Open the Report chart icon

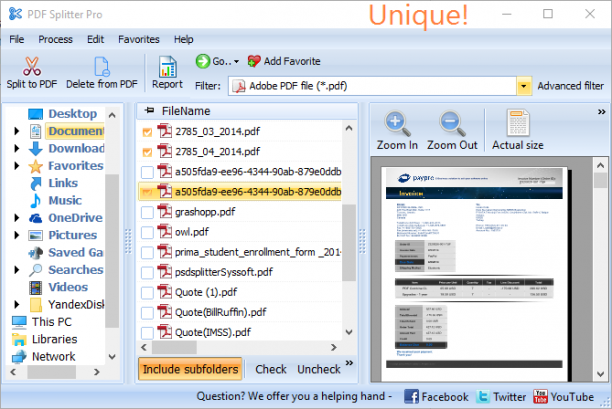click(167, 67)
